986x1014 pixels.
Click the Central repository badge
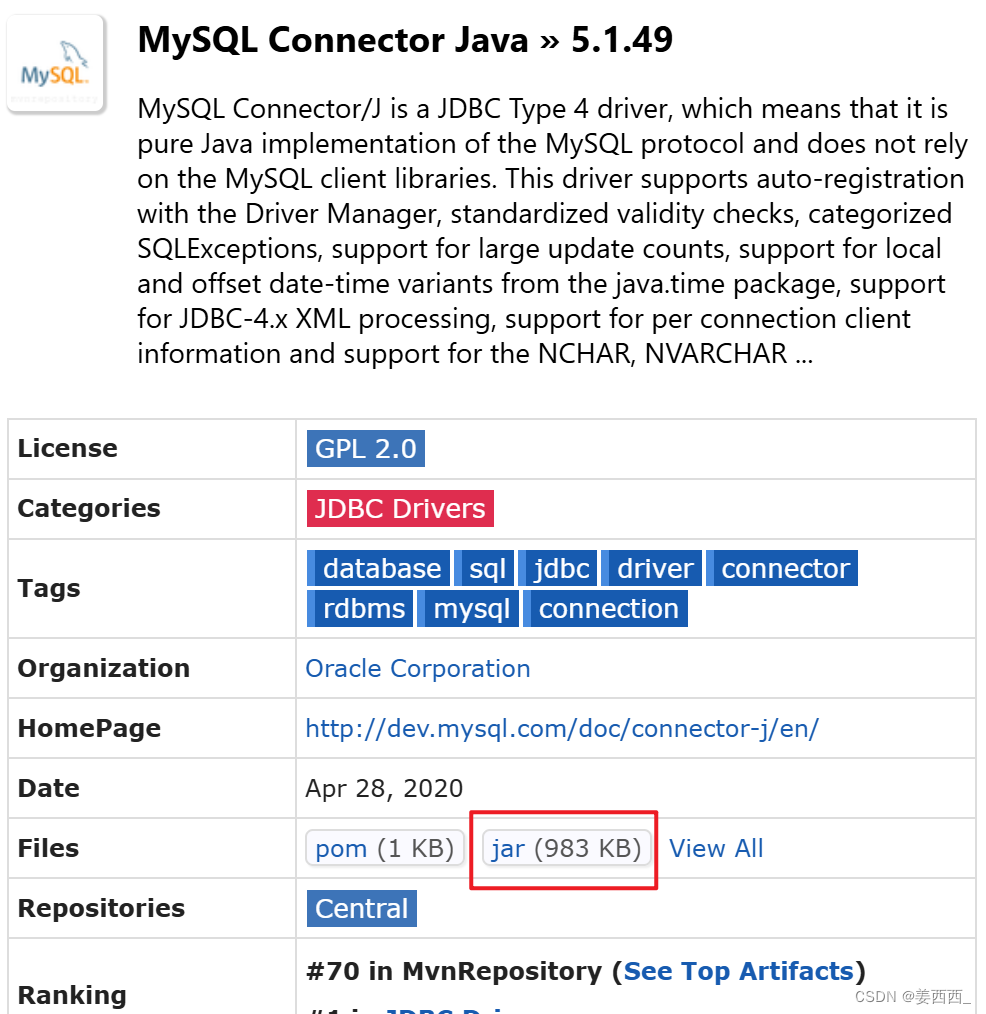tap(361, 908)
